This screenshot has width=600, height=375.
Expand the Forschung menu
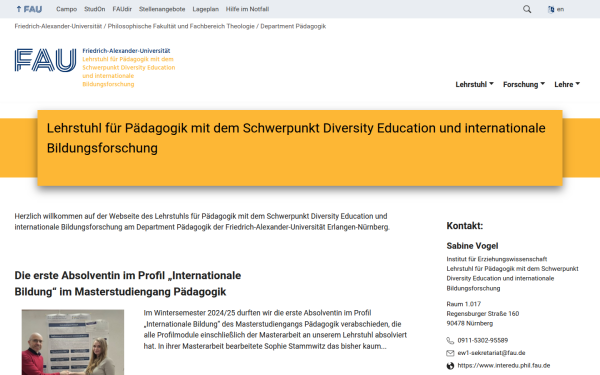pyautogui.click(x=524, y=84)
